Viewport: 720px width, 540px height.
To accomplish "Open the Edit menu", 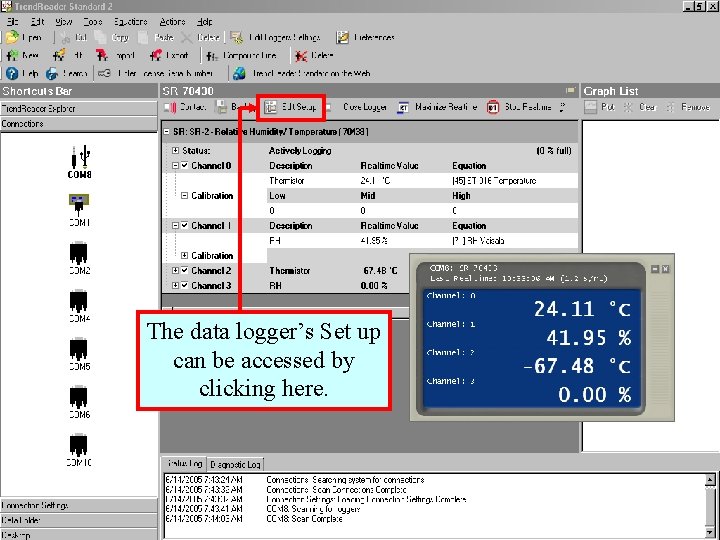I will [38, 22].
